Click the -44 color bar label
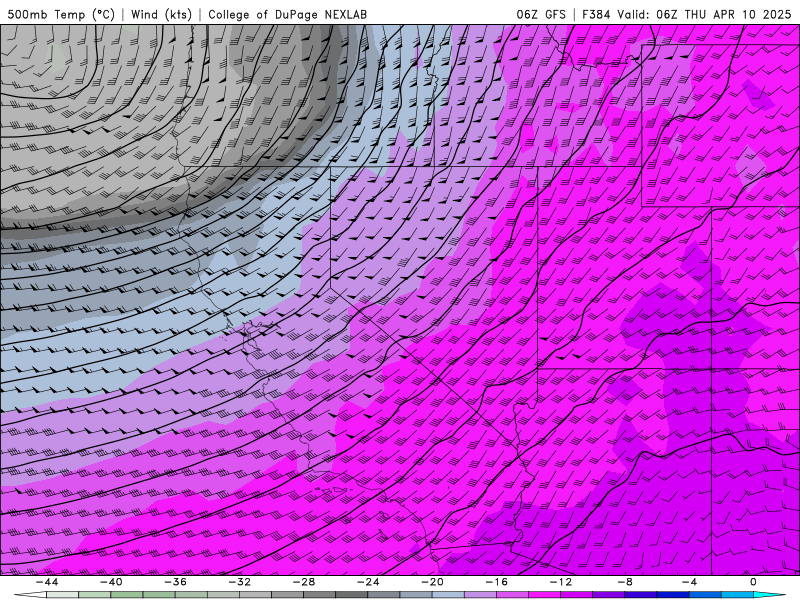The height and width of the screenshot is (600, 800). pos(47,582)
